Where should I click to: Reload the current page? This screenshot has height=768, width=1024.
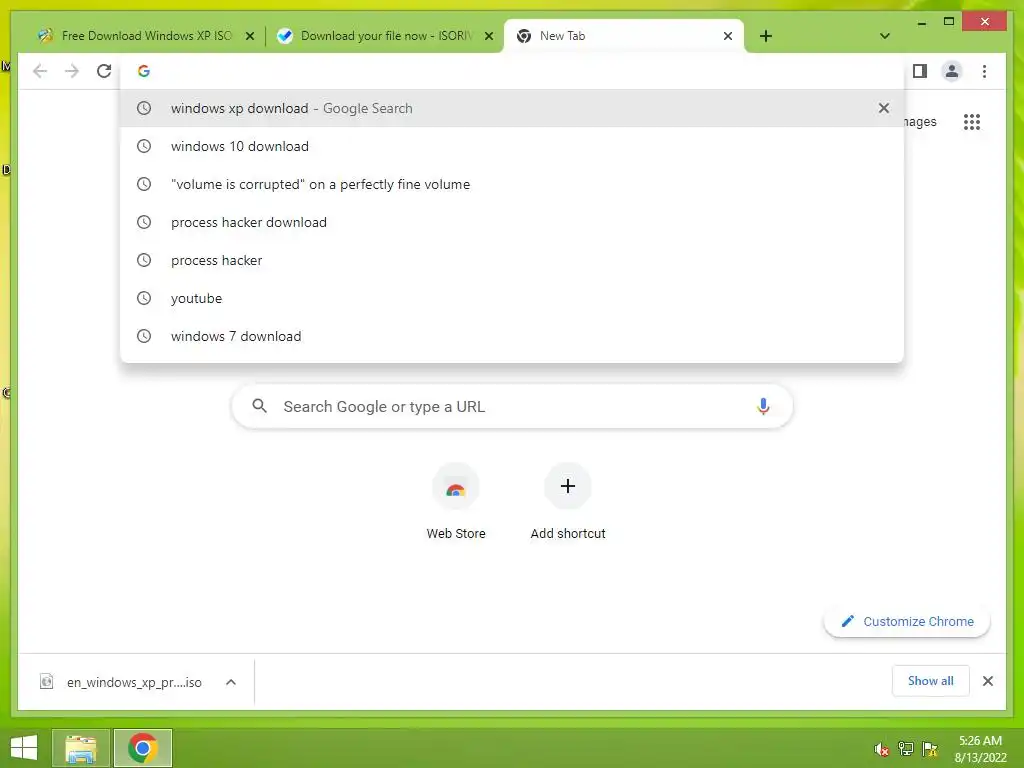104,71
